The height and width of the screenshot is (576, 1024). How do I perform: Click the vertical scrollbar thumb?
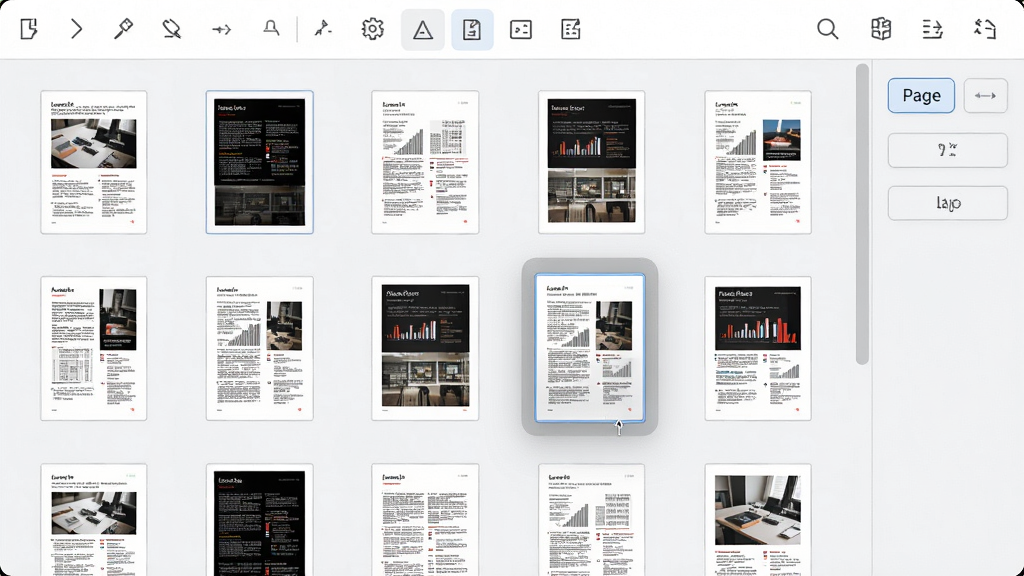click(862, 214)
